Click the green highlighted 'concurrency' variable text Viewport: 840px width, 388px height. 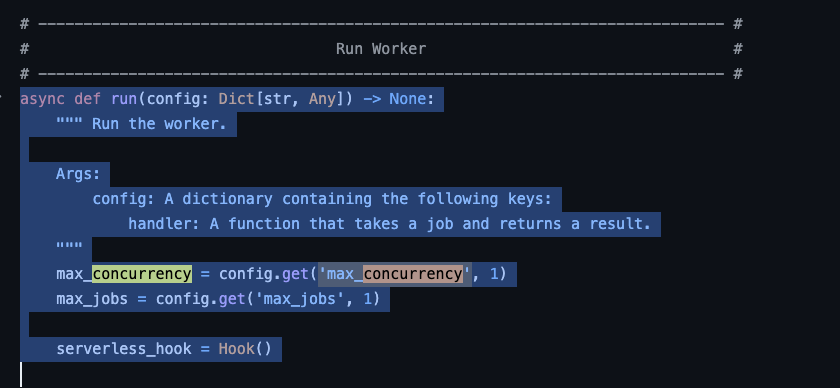(141, 274)
